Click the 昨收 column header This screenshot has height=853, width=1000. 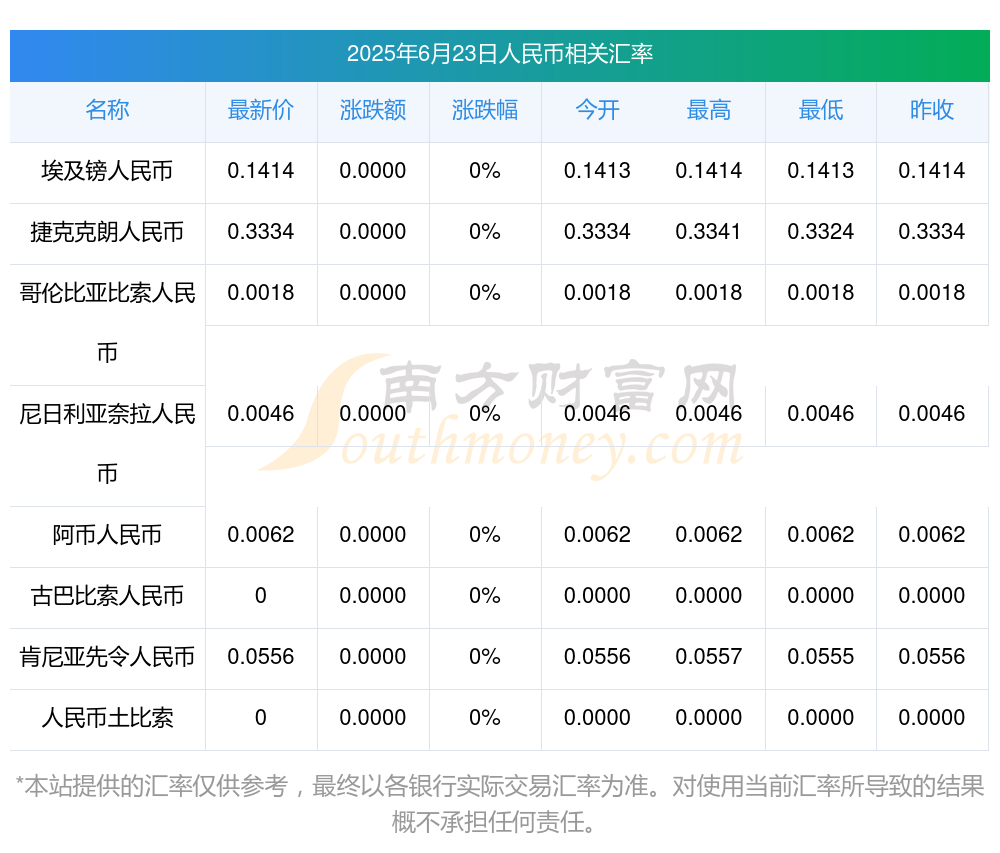point(932,110)
